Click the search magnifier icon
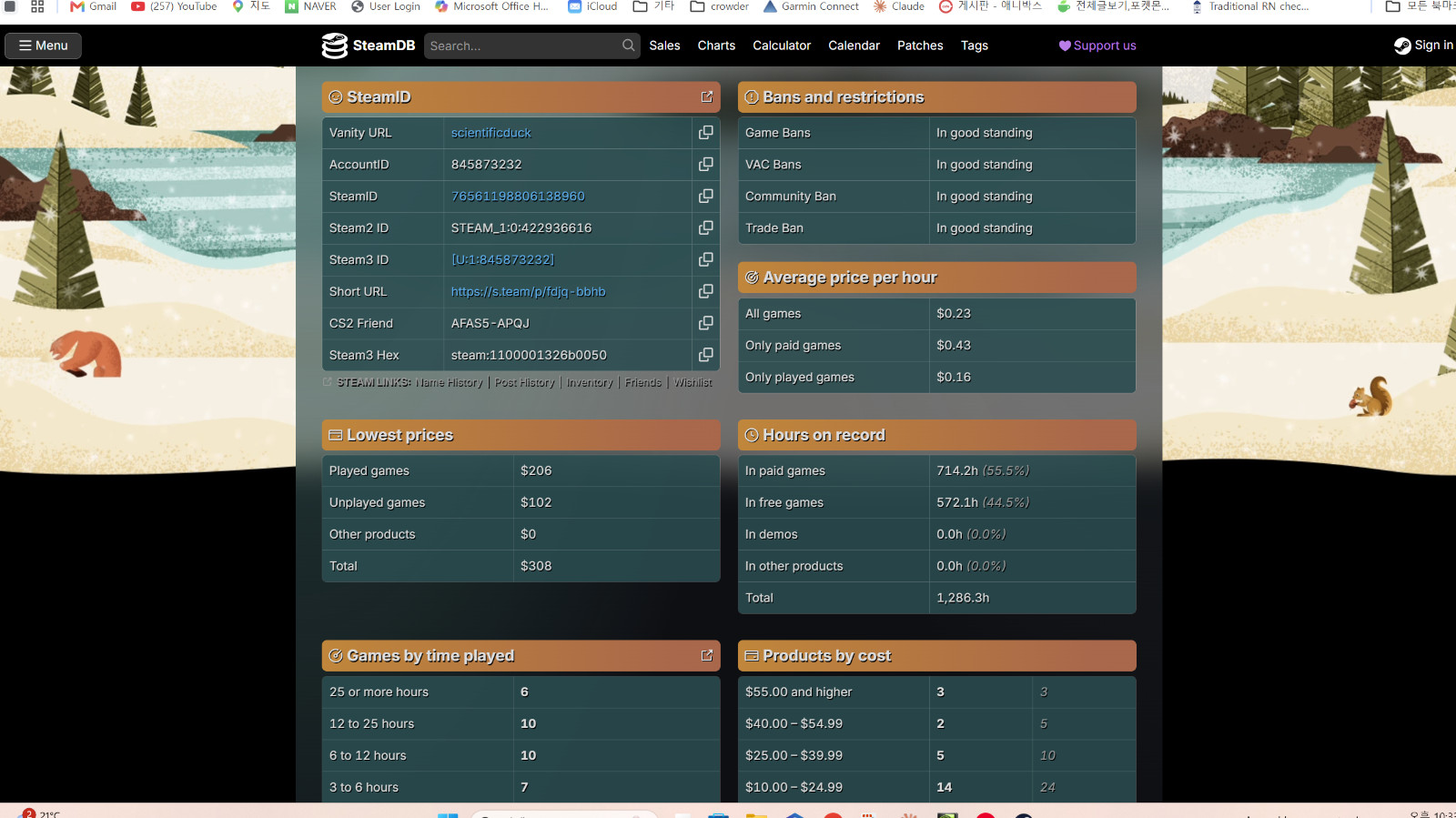 coord(629,45)
